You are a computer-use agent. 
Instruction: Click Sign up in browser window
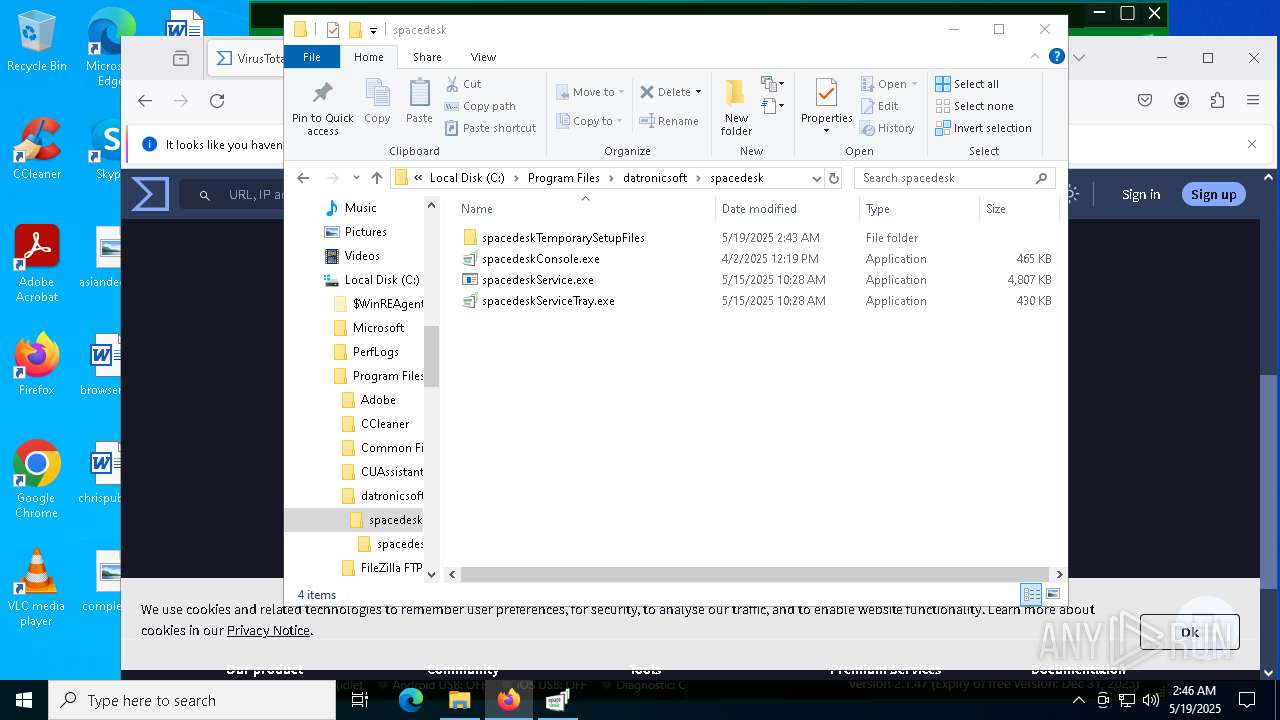click(1213, 194)
